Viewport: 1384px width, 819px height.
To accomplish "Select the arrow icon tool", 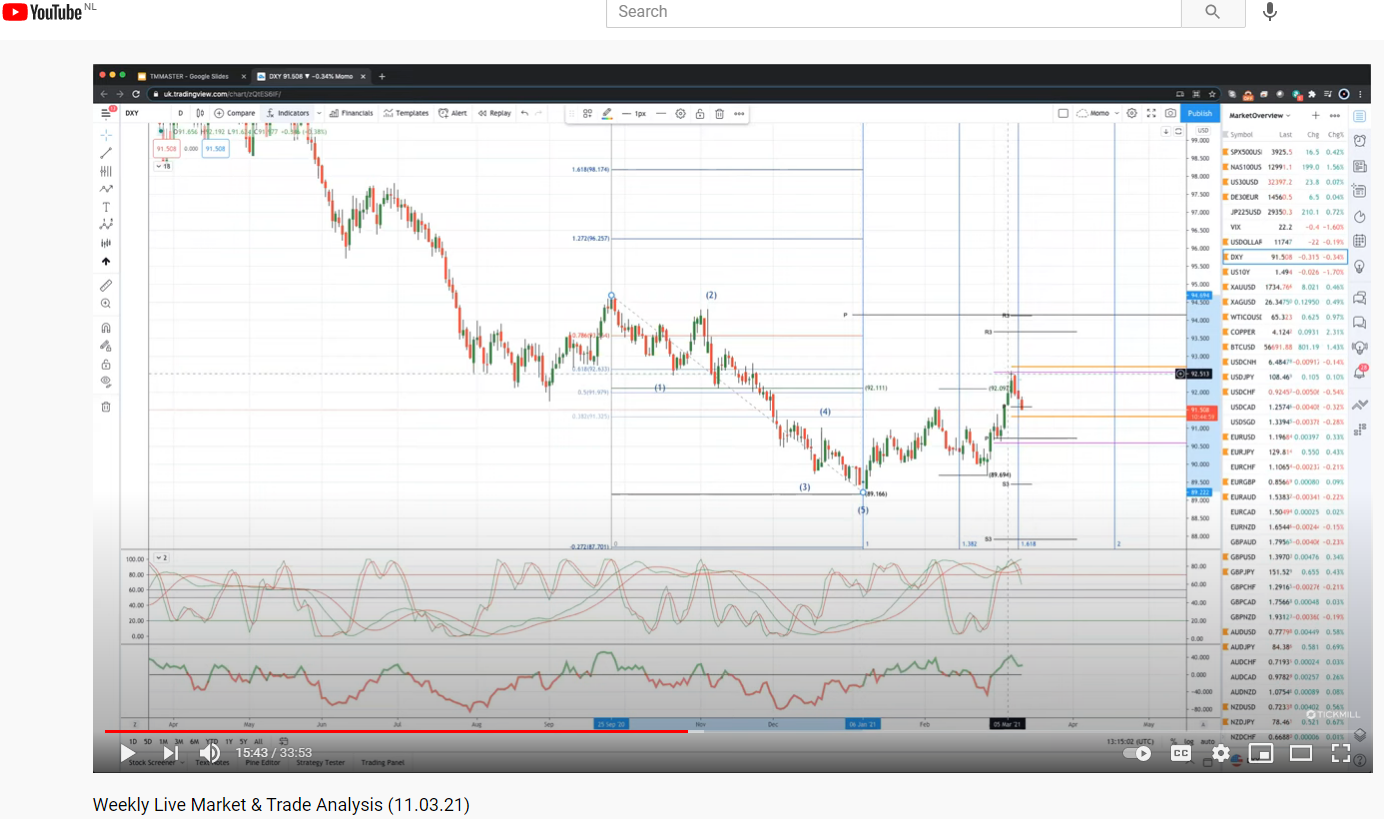I will click(x=106, y=261).
